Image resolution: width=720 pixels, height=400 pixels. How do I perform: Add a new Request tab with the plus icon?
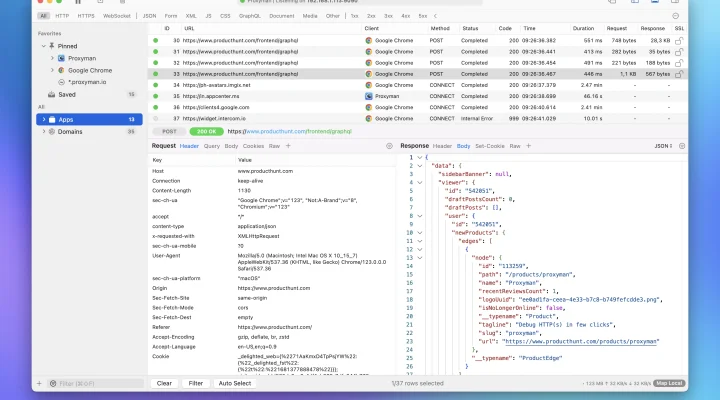[288, 146]
